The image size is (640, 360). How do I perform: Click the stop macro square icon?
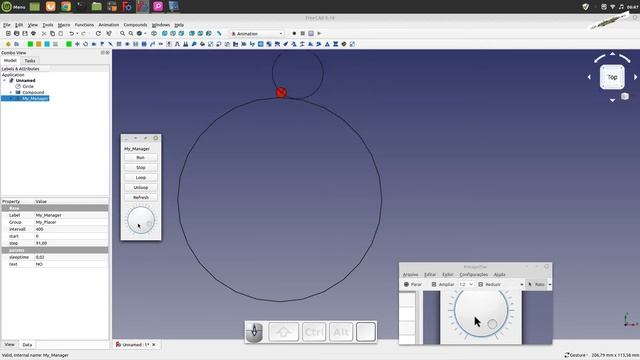pos(302,33)
